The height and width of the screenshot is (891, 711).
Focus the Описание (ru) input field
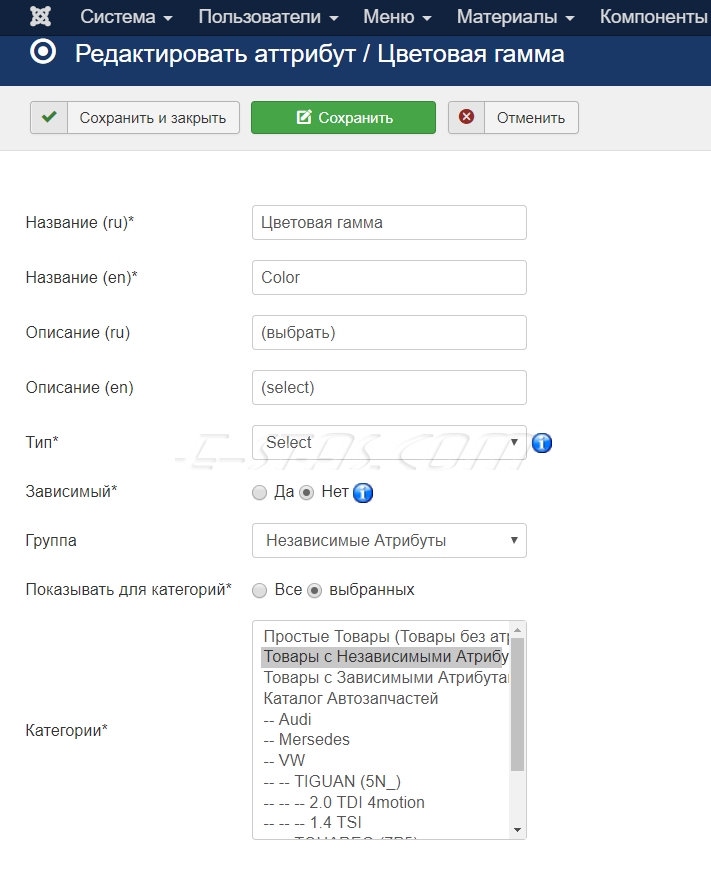(389, 332)
